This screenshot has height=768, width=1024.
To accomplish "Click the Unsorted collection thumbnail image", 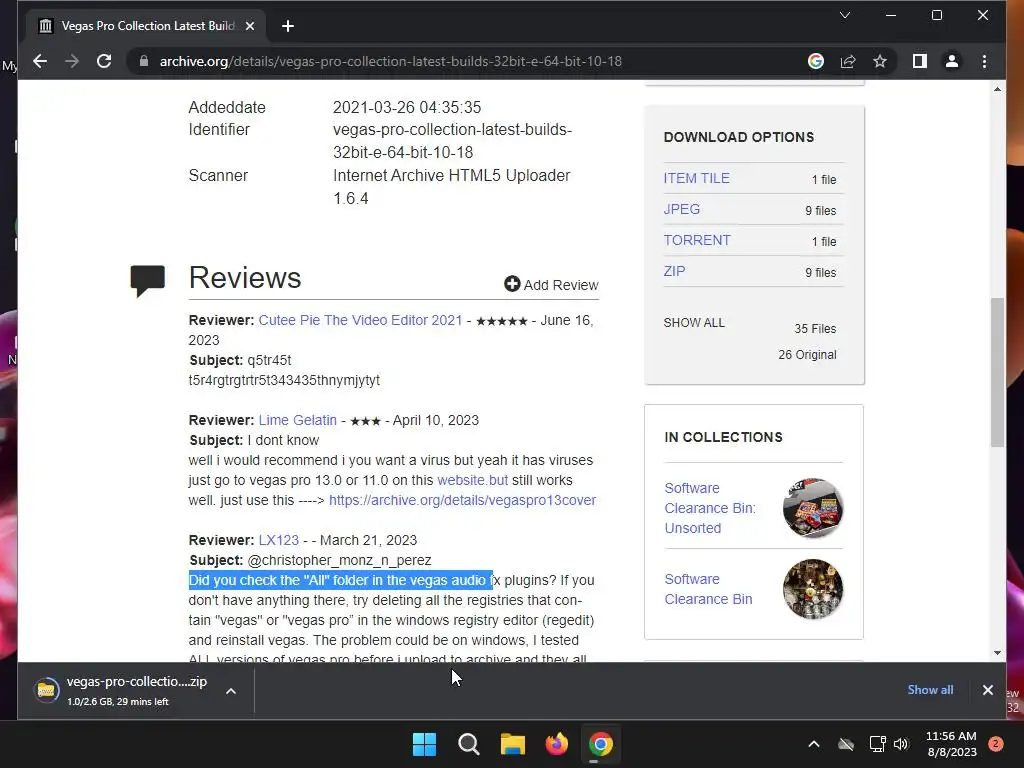I will [x=812, y=508].
